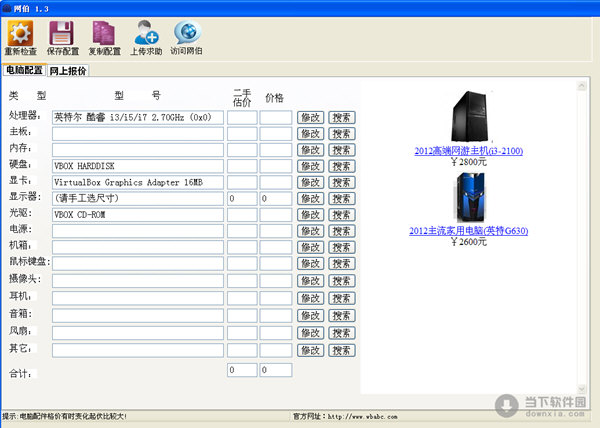Click the 处理器 价格 field
The width and height of the screenshot is (600, 428).
pyautogui.click(x=276, y=117)
